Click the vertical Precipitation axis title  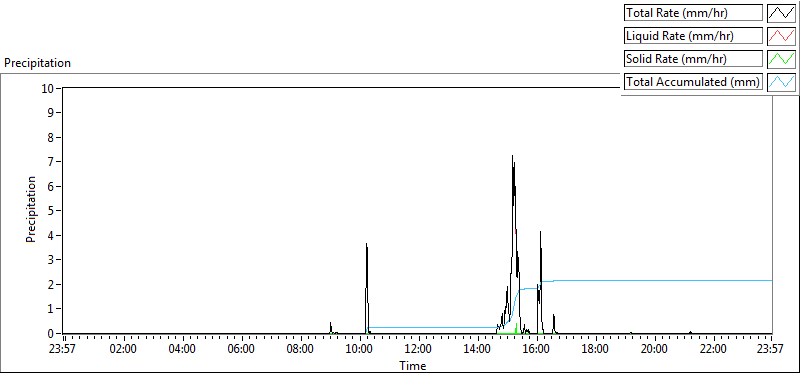(31, 209)
